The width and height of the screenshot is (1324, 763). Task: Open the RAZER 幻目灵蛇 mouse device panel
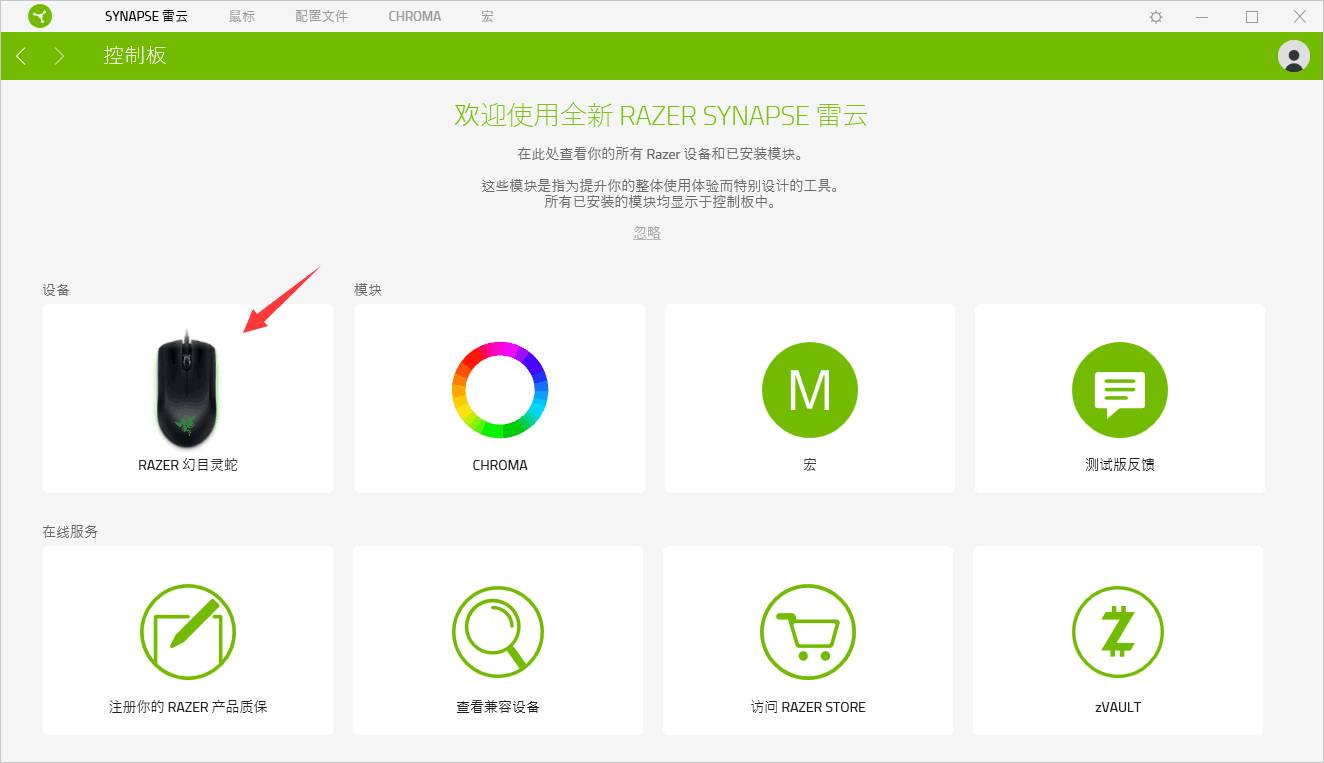click(x=187, y=398)
